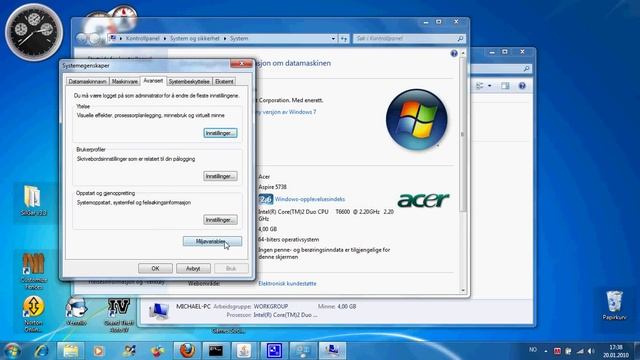Switch to the System window taskbar icon
The image size is (640, 360).
(x=332, y=351)
